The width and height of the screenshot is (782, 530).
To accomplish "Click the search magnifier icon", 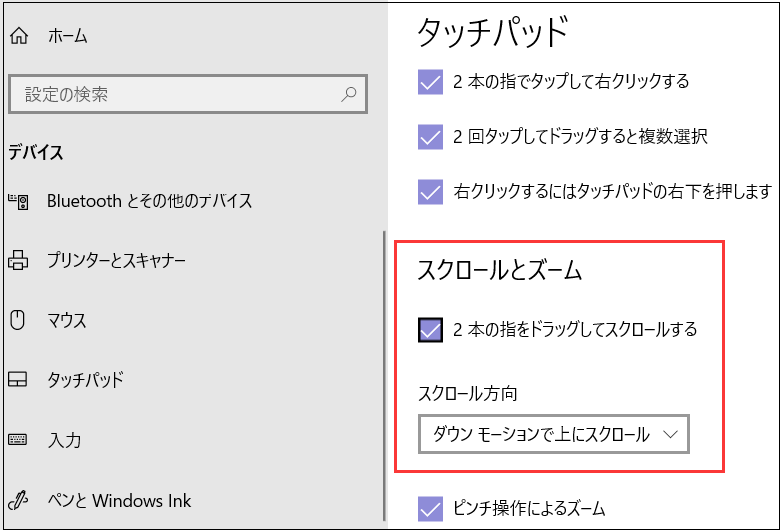I will 349,95.
